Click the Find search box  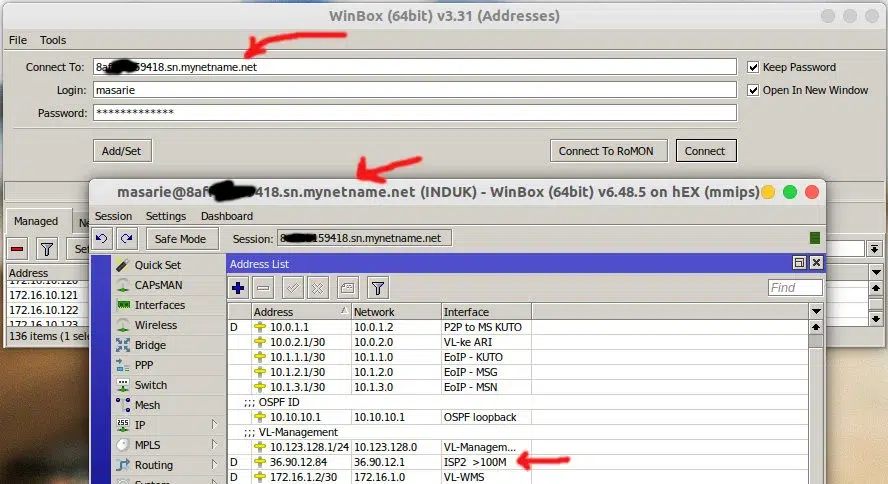(x=795, y=288)
